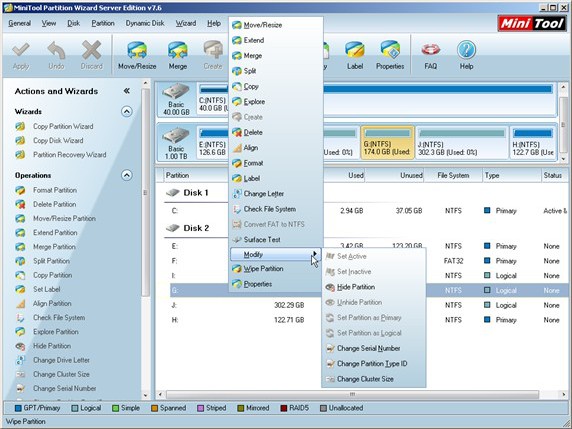The width and height of the screenshot is (572, 429).
Task: Select Change Cluster Size in Modify submenu
Action: click(374, 379)
